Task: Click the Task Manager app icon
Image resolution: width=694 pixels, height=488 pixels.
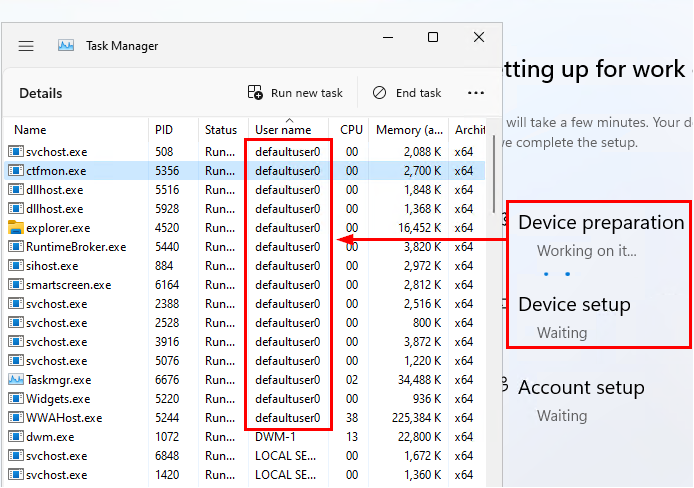Action: (66, 46)
